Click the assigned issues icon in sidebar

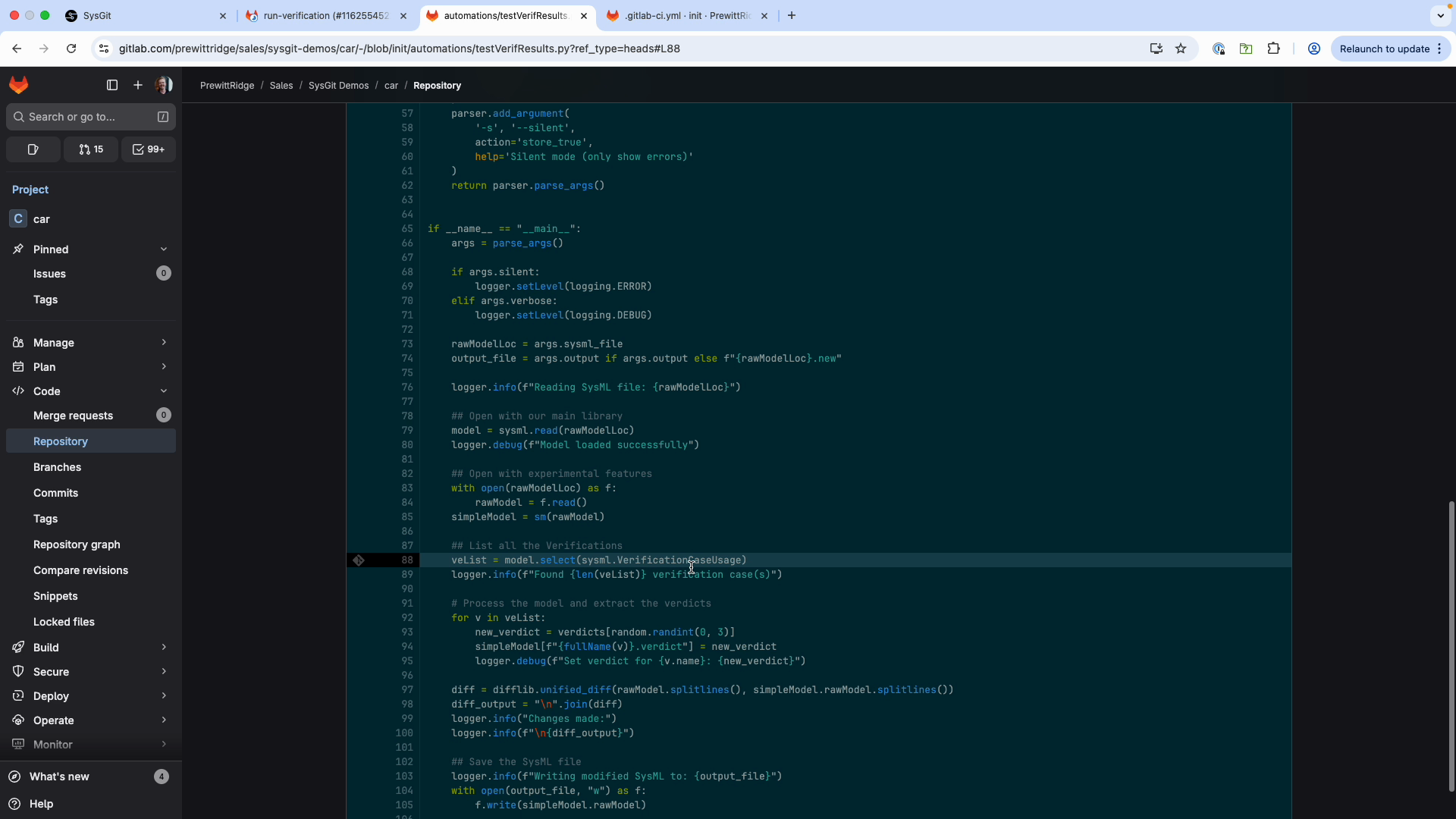click(33, 149)
